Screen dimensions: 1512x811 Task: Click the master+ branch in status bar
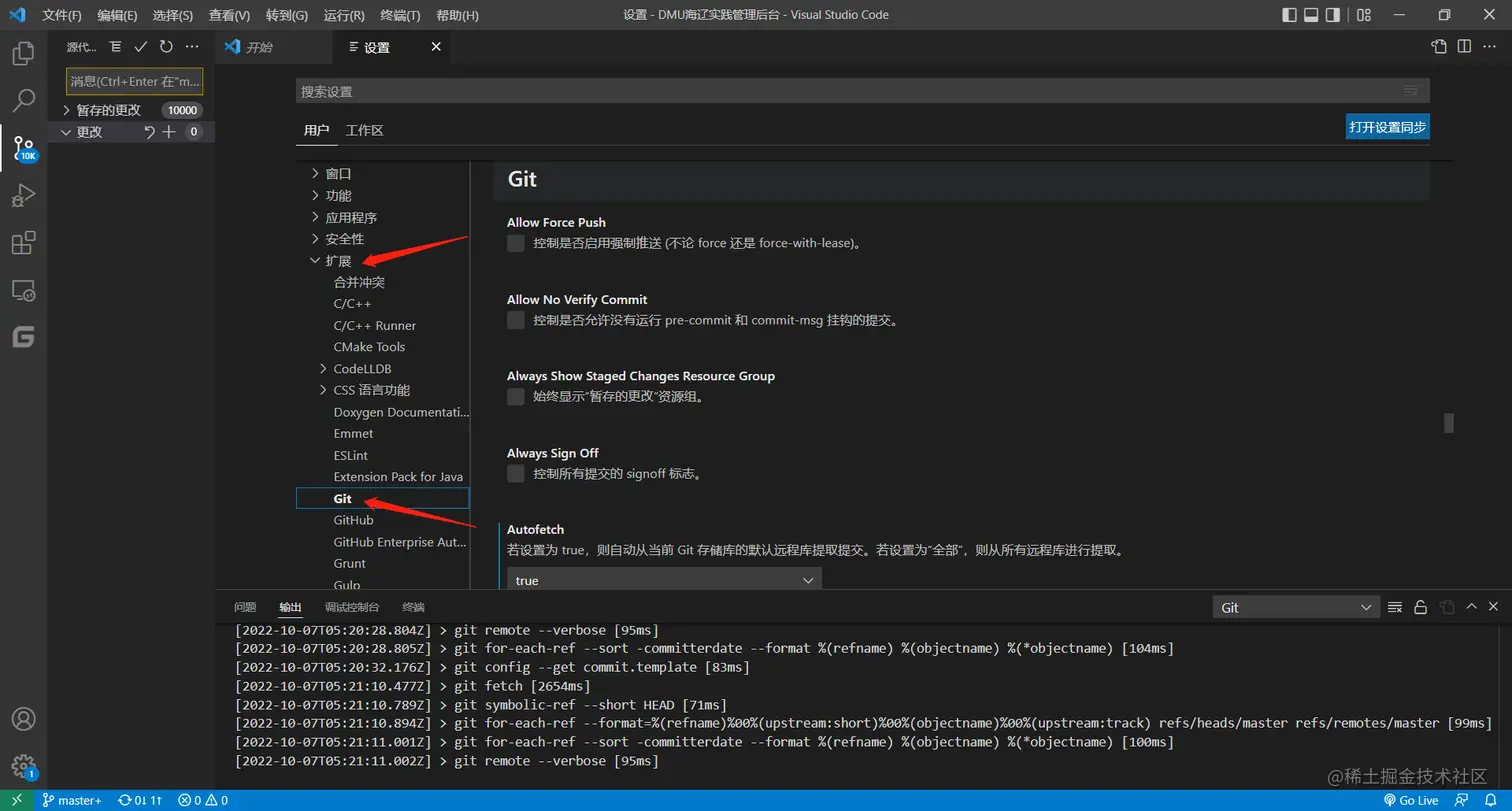click(x=72, y=800)
